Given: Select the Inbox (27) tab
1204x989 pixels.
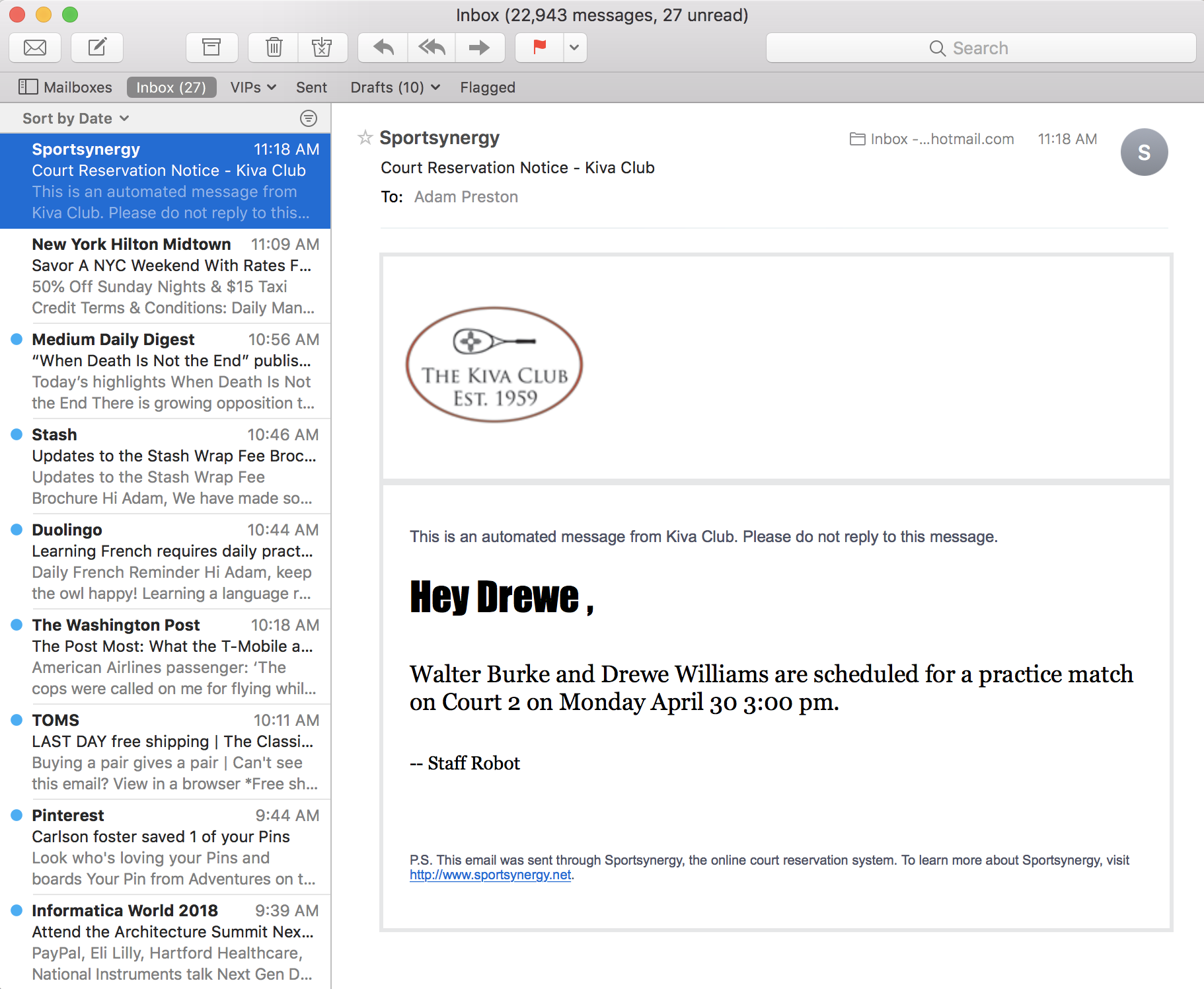Looking at the screenshot, I should pos(171,87).
